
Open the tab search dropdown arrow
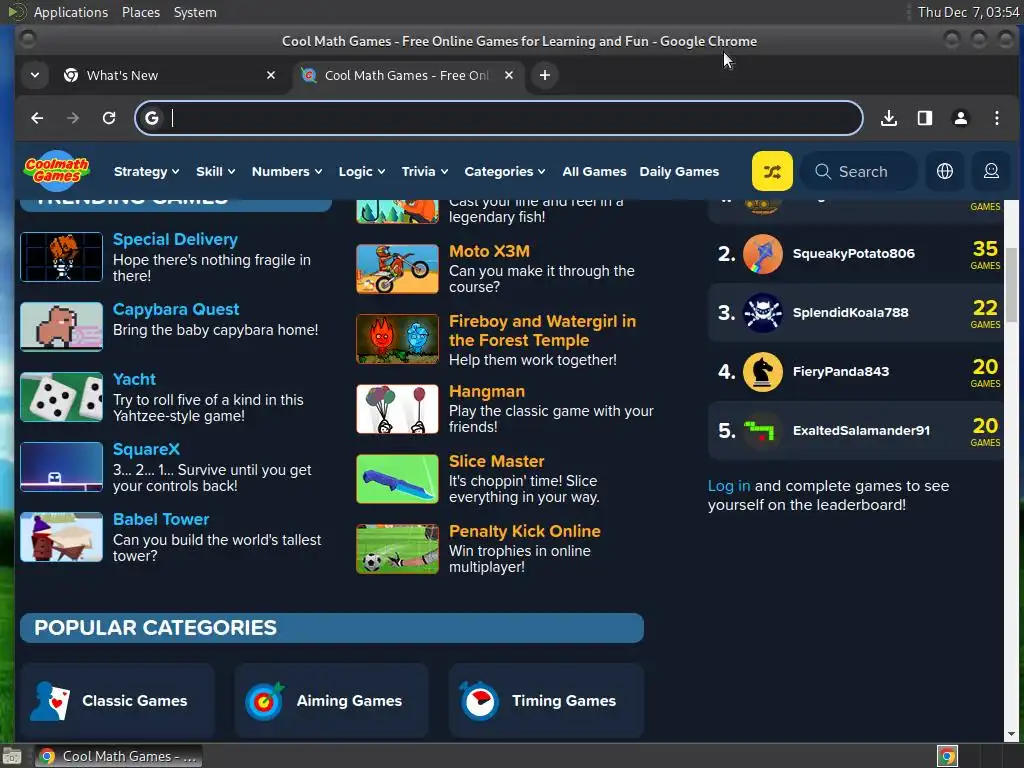pyautogui.click(x=35, y=75)
